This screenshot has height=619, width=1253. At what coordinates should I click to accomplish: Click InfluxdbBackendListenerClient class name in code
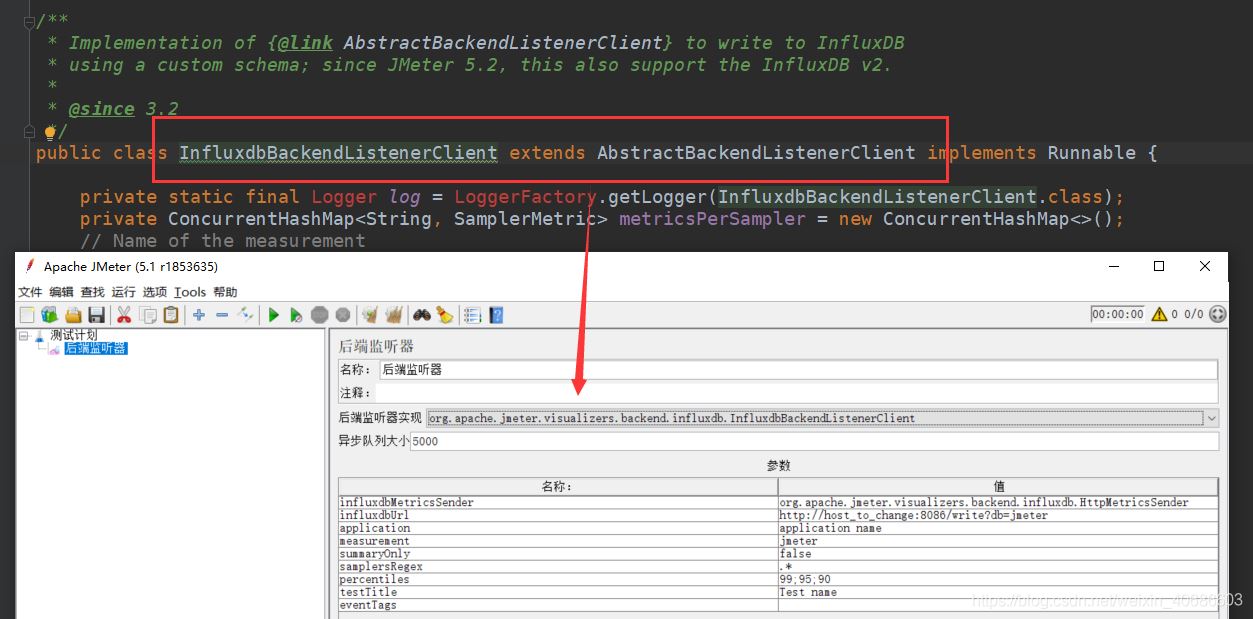[338, 153]
